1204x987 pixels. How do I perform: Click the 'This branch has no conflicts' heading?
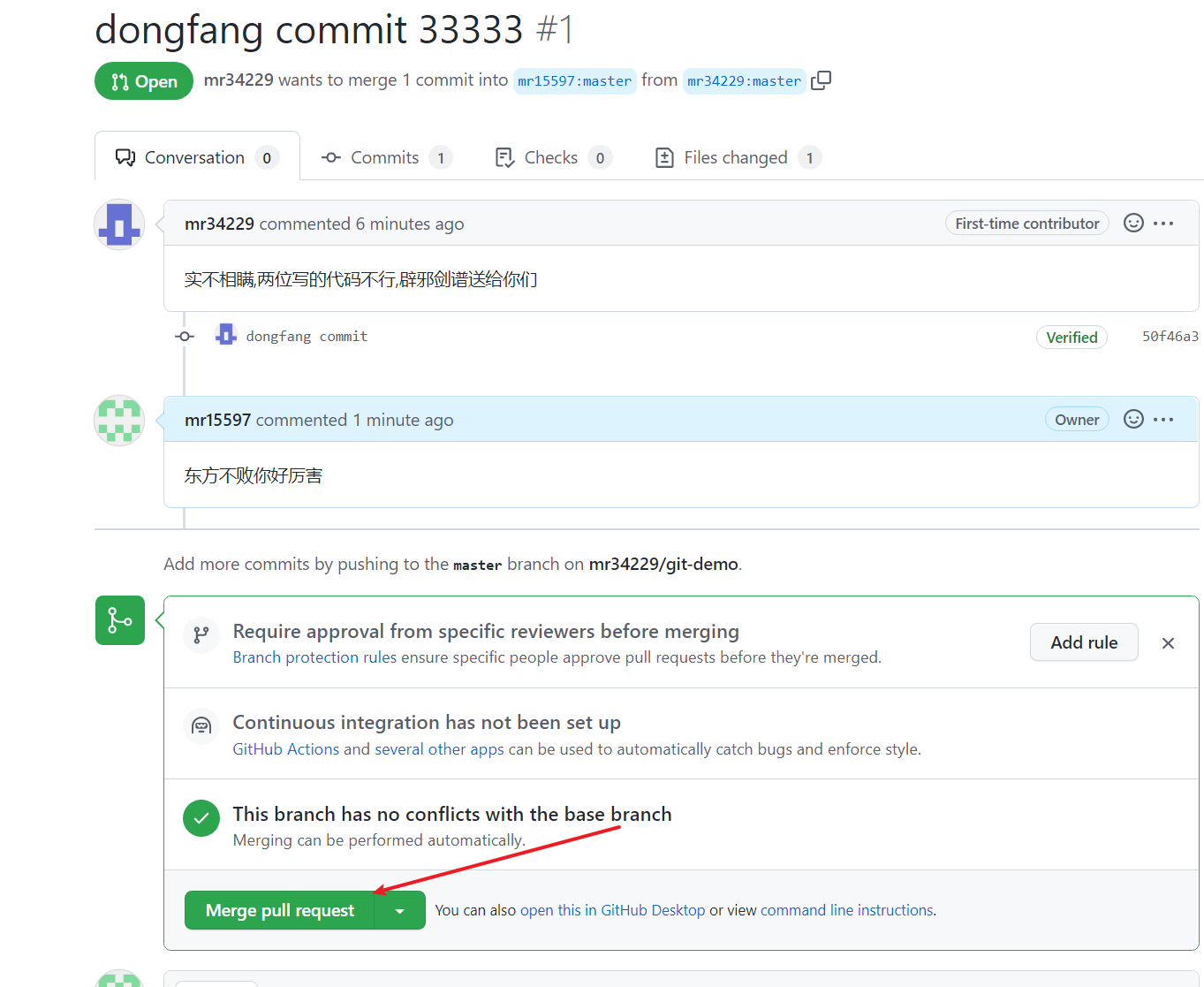point(452,814)
